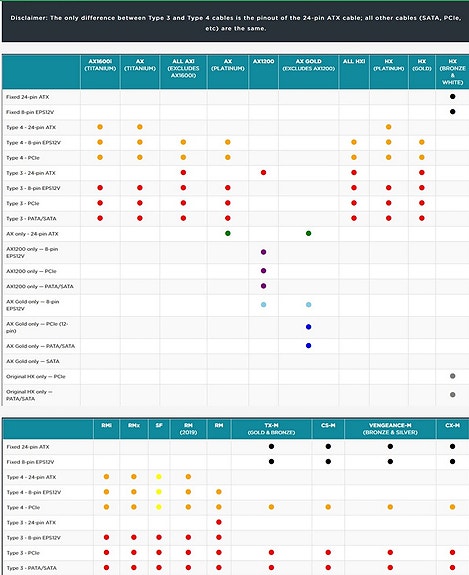Image resolution: width=469 pixels, height=575 pixels.
Task: Click red Type 3 - 24-pin ATX dot under All HXi
Action: click(x=354, y=172)
